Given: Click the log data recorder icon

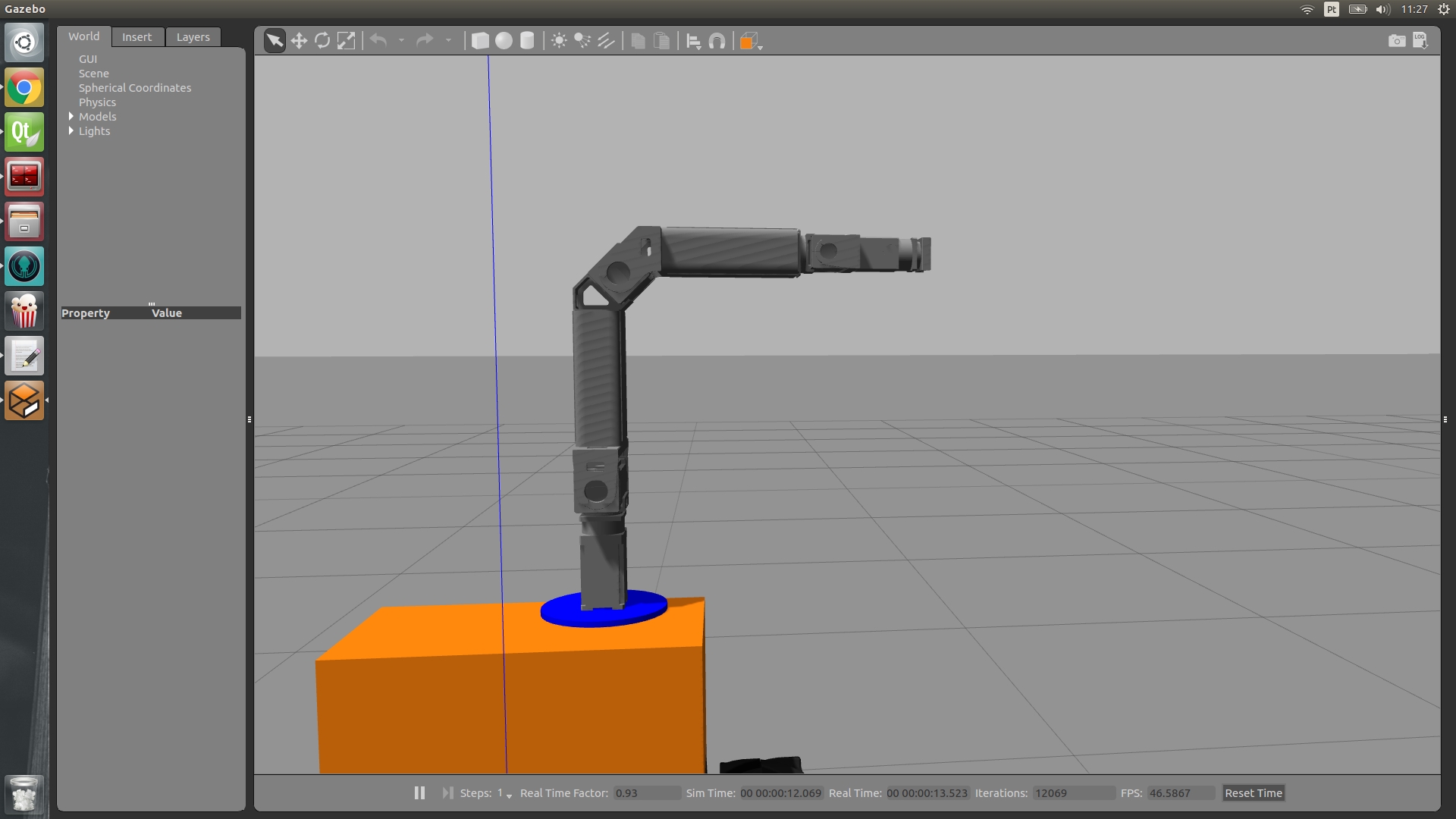Looking at the screenshot, I should 1420,40.
